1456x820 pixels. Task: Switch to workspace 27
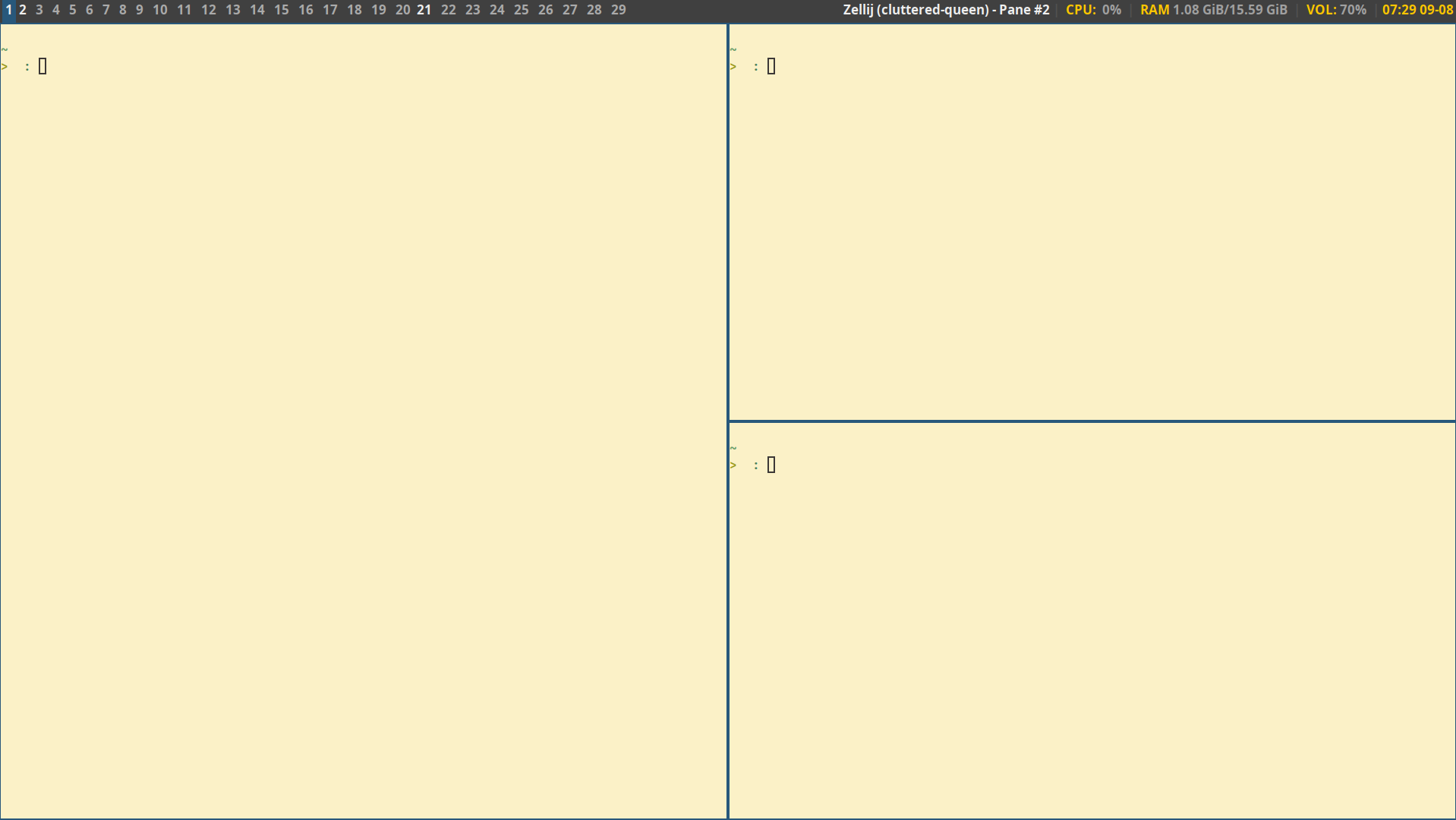570,10
